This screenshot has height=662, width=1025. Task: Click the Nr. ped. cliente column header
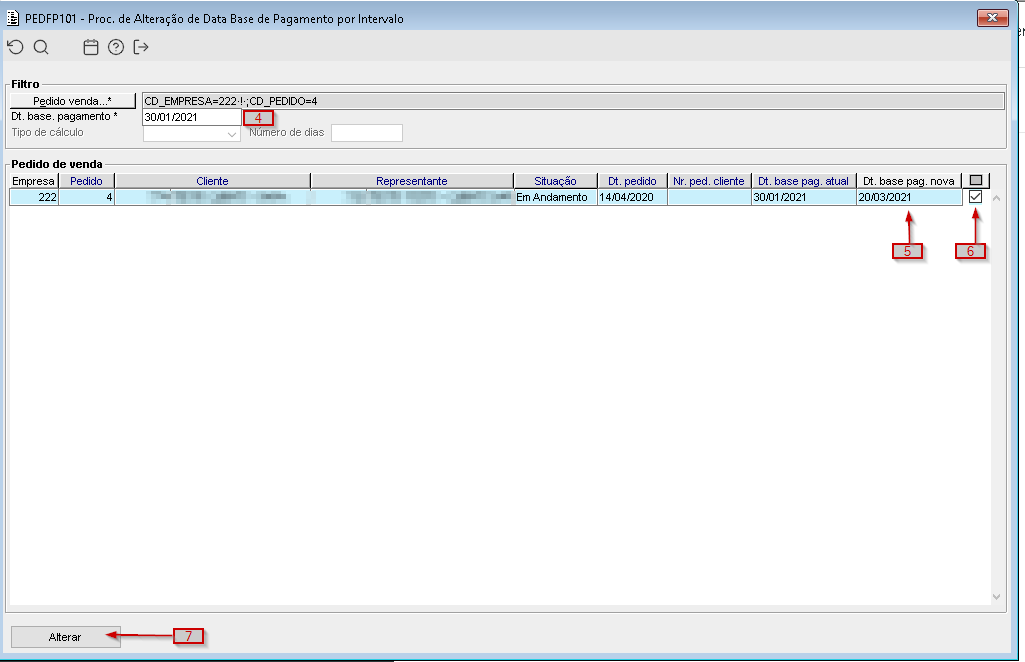pos(709,181)
